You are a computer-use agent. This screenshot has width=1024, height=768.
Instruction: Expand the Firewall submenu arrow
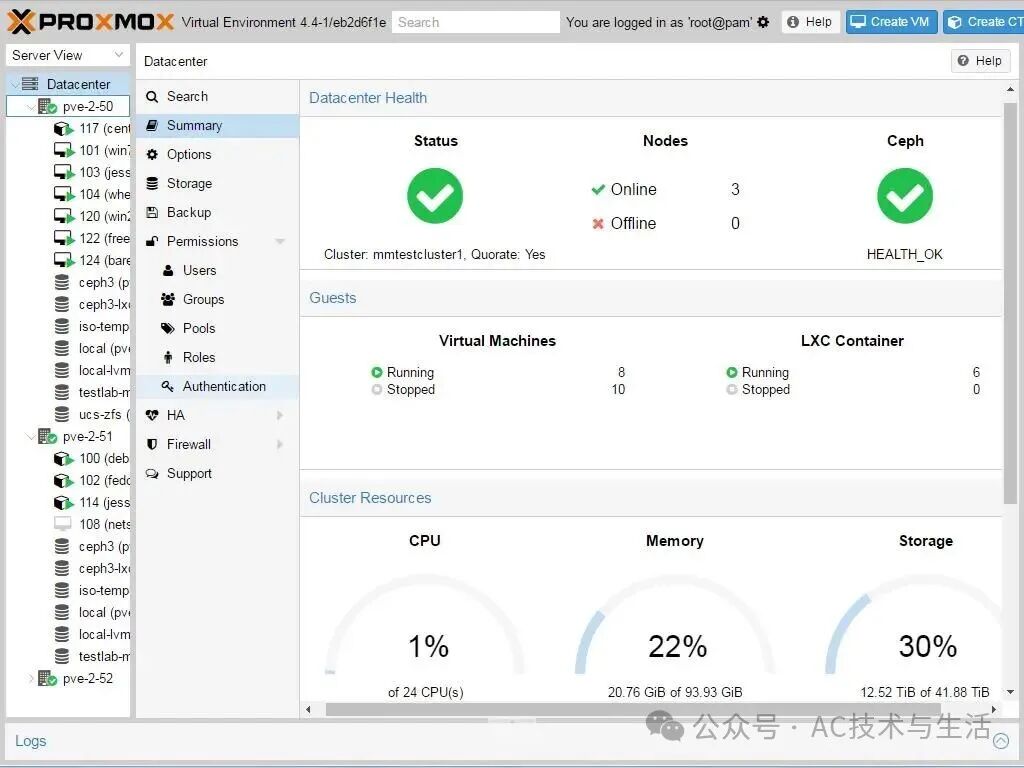tap(280, 444)
